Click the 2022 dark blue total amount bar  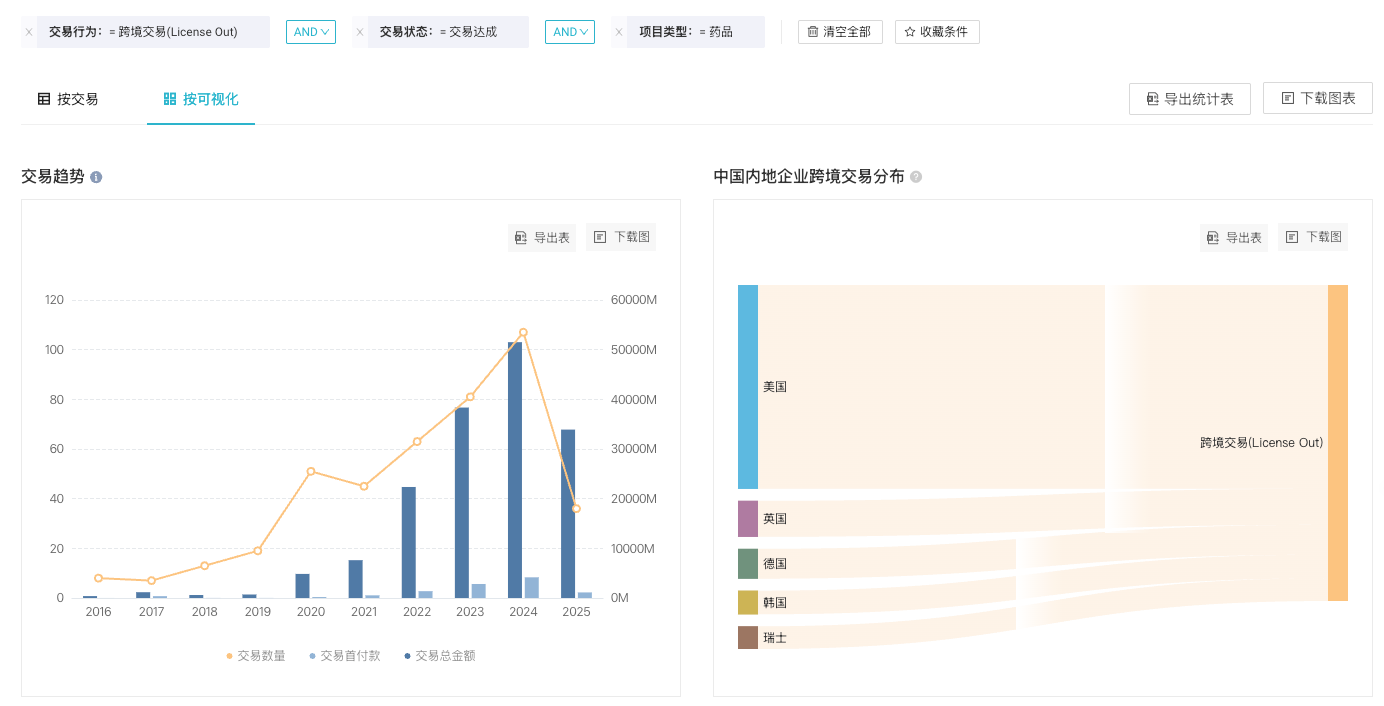pyautogui.click(x=409, y=542)
